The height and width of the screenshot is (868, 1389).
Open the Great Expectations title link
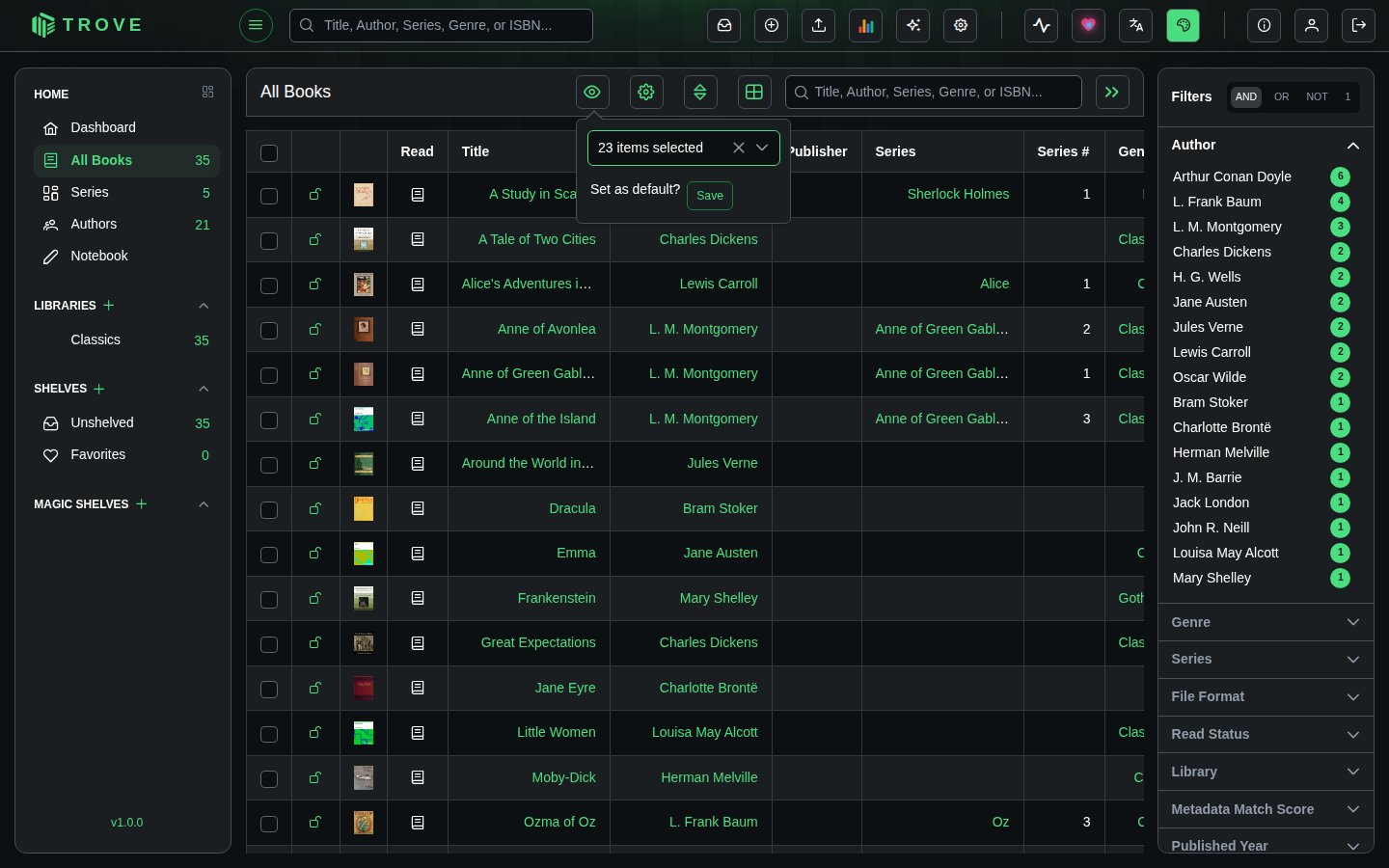[x=538, y=642]
